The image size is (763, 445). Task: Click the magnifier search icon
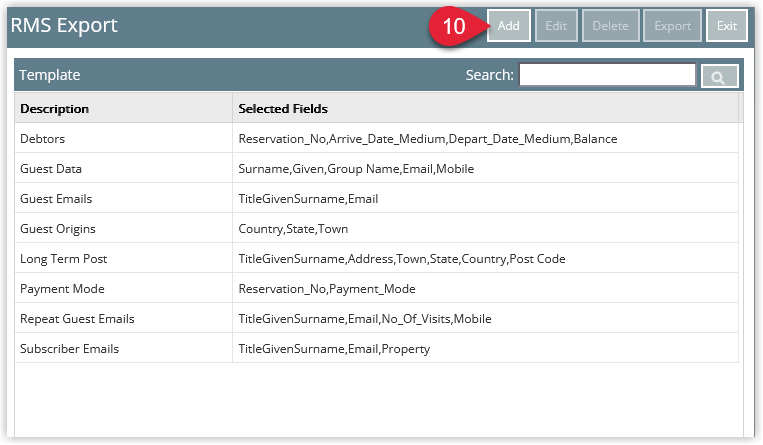point(719,76)
